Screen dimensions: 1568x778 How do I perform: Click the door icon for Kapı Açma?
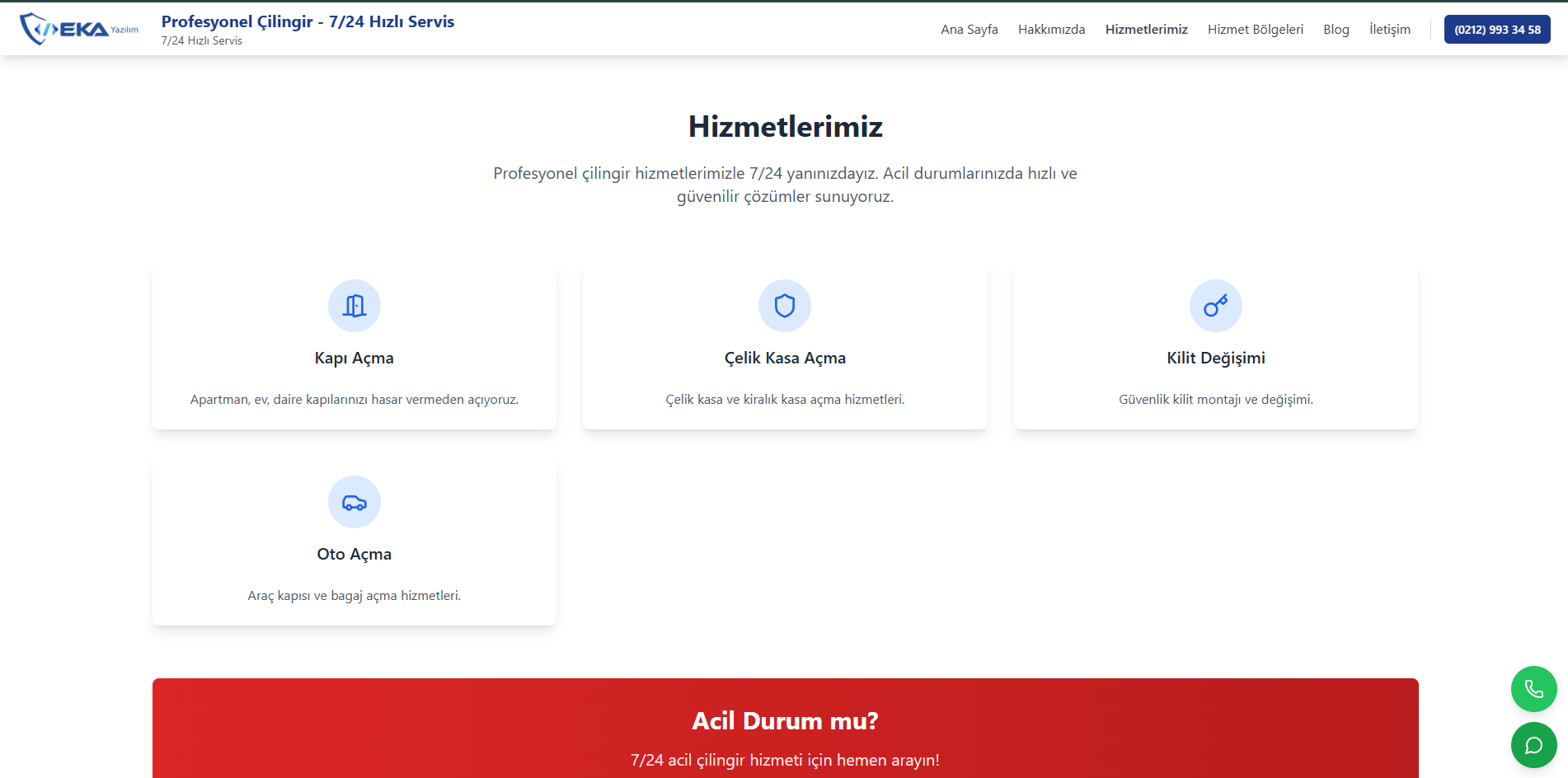point(354,306)
